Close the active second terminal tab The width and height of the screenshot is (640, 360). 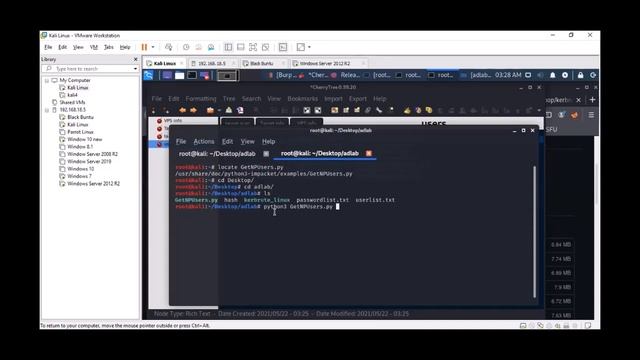pyautogui.click(x=369, y=153)
